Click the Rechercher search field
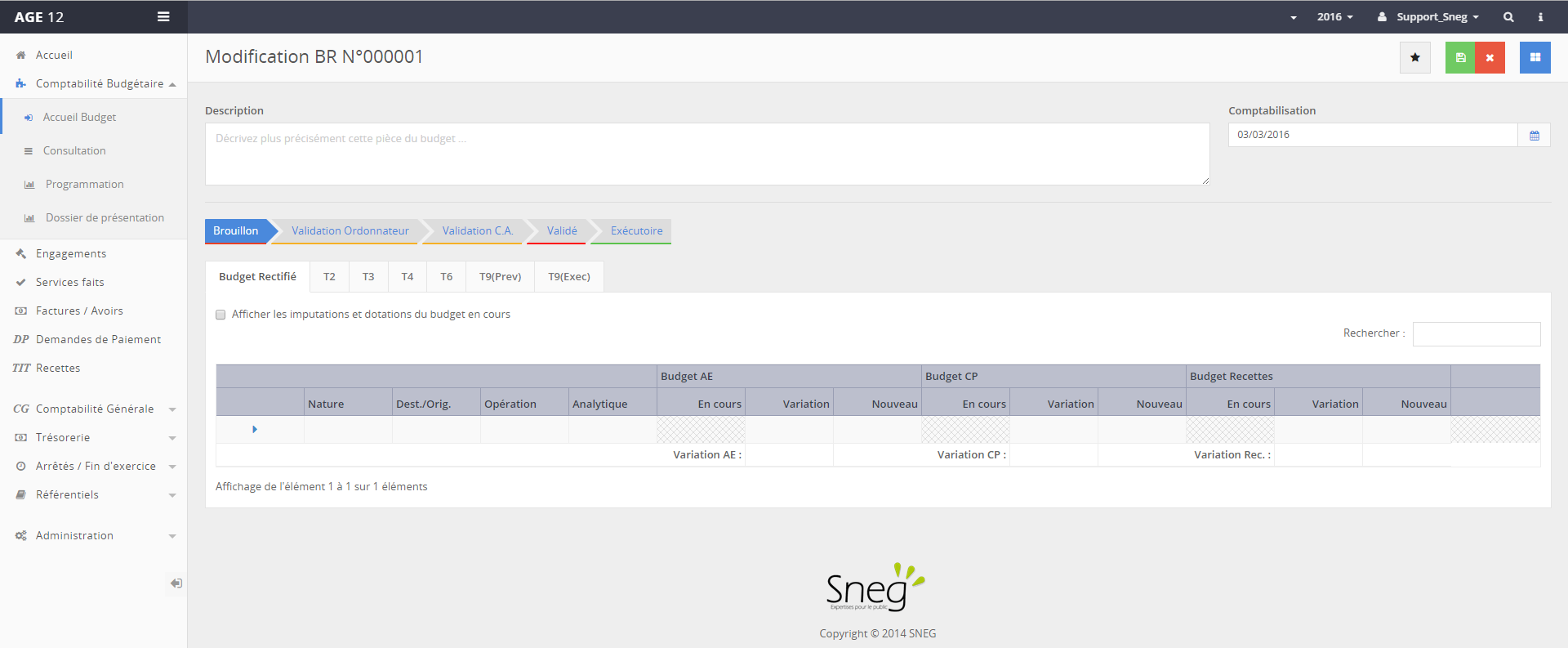 (x=1476, y=334)
